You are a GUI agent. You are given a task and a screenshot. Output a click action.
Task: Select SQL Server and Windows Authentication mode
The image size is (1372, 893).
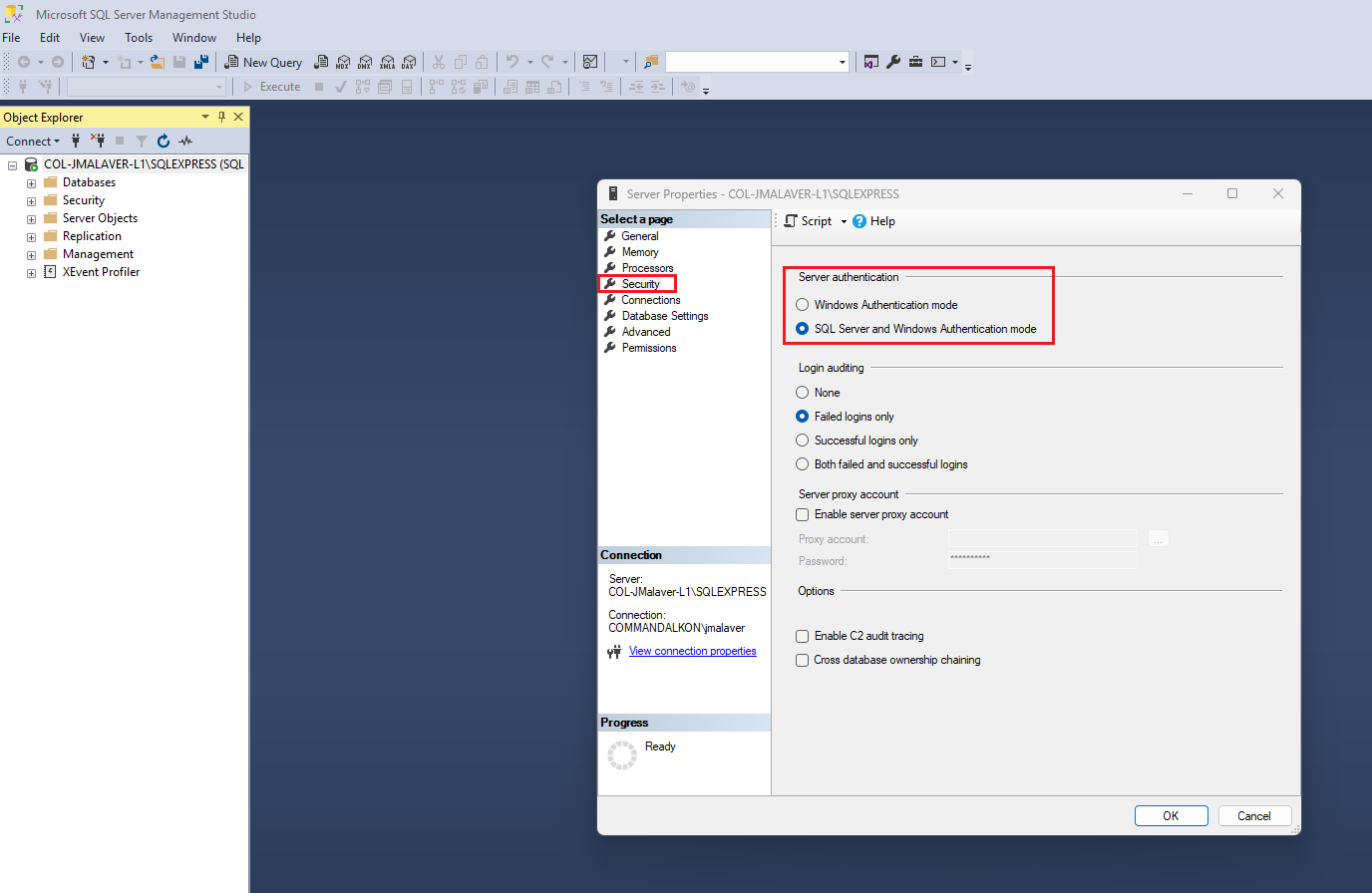click(802, 329)
